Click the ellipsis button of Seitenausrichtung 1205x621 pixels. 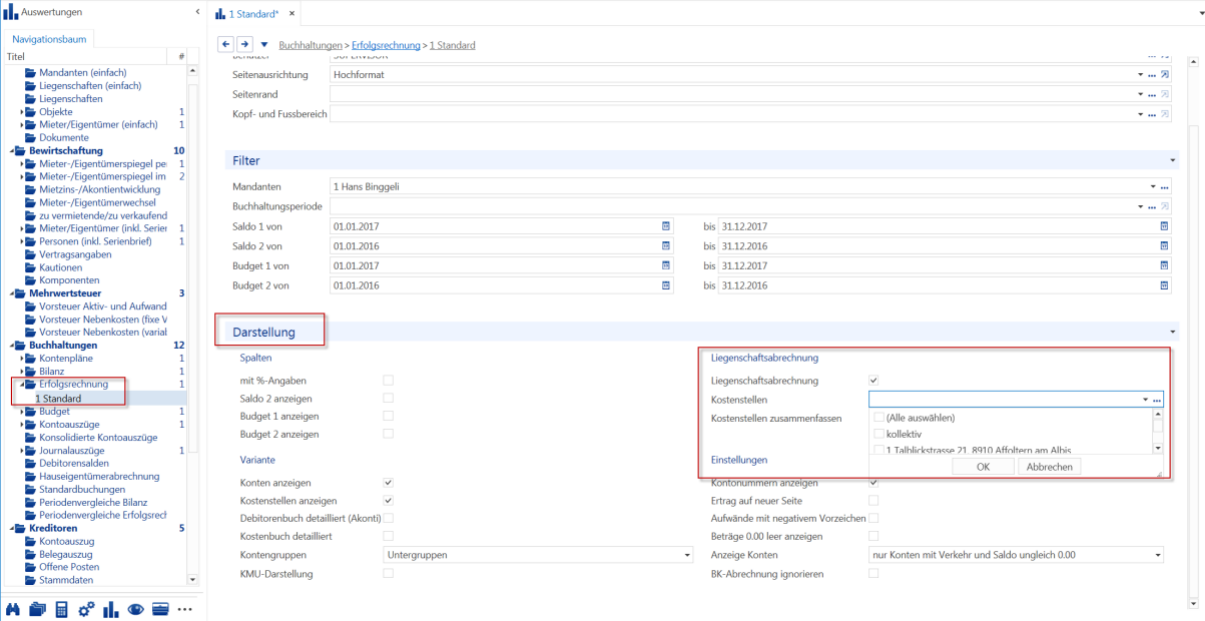coord(1152,75)
